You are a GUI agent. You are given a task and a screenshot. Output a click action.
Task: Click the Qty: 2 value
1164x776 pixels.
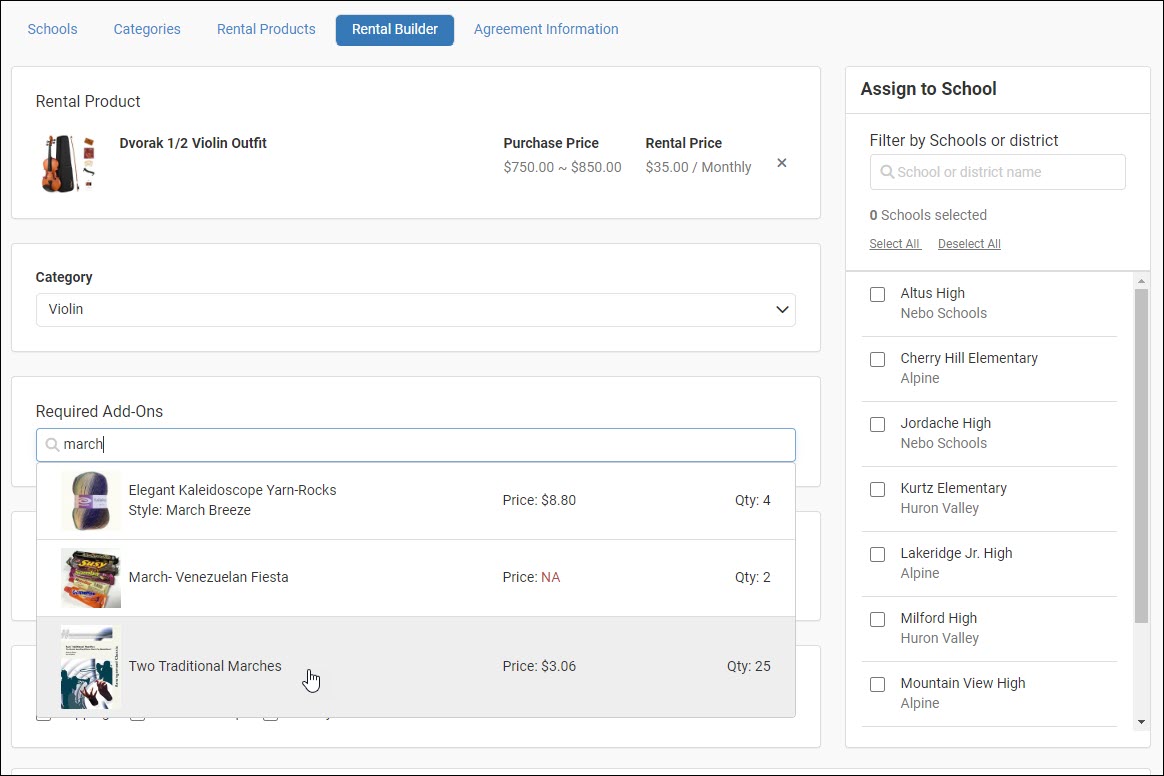[x=753, y=577]
